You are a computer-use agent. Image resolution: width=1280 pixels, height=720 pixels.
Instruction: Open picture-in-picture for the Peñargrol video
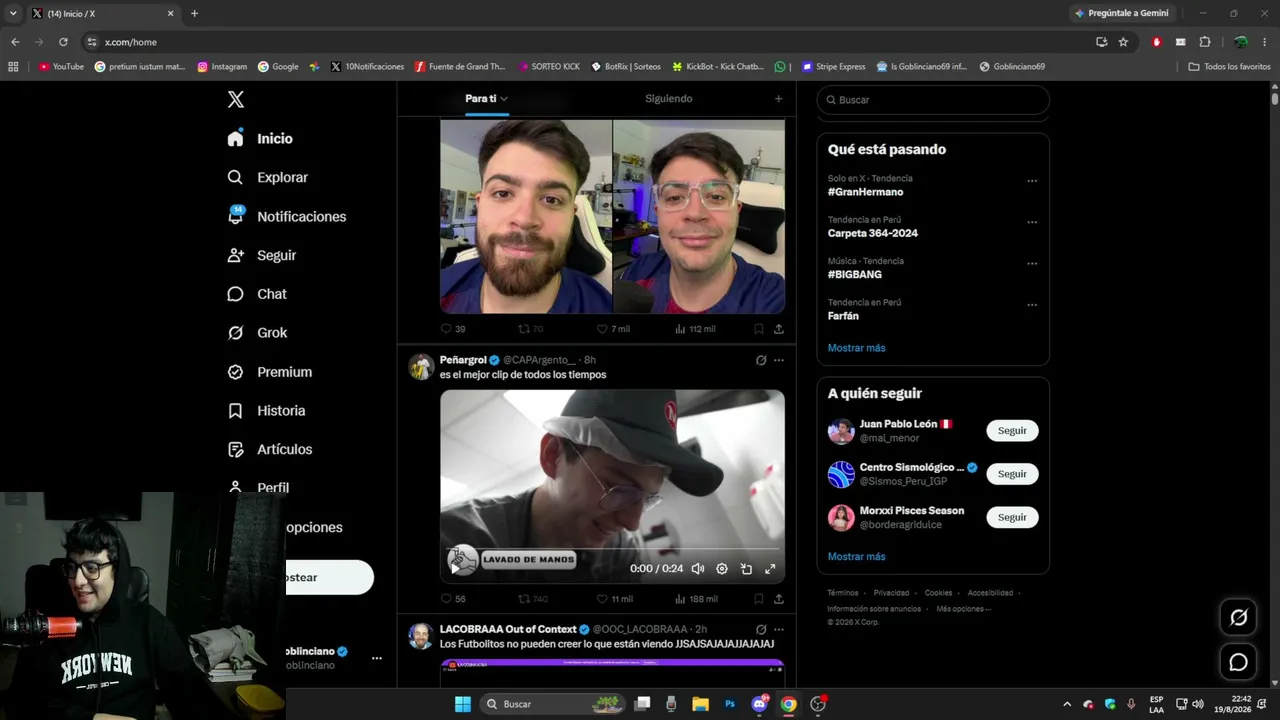746,569
